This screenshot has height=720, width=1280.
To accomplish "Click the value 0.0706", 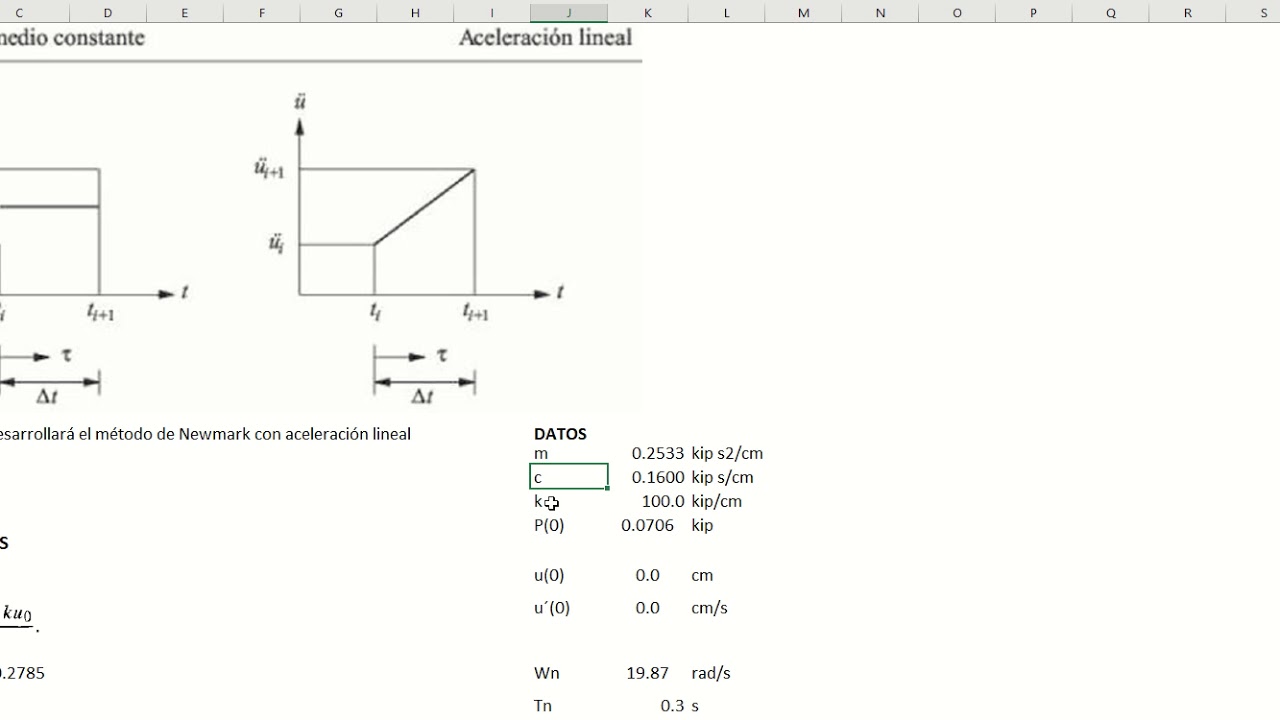I will [x=647, y=525].
